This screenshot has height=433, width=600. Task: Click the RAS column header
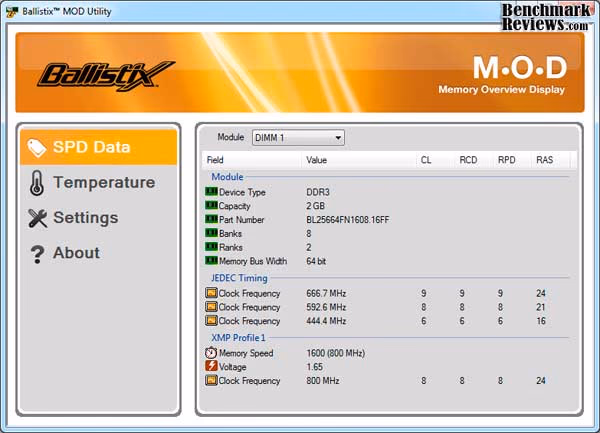[x=550, y=160]
